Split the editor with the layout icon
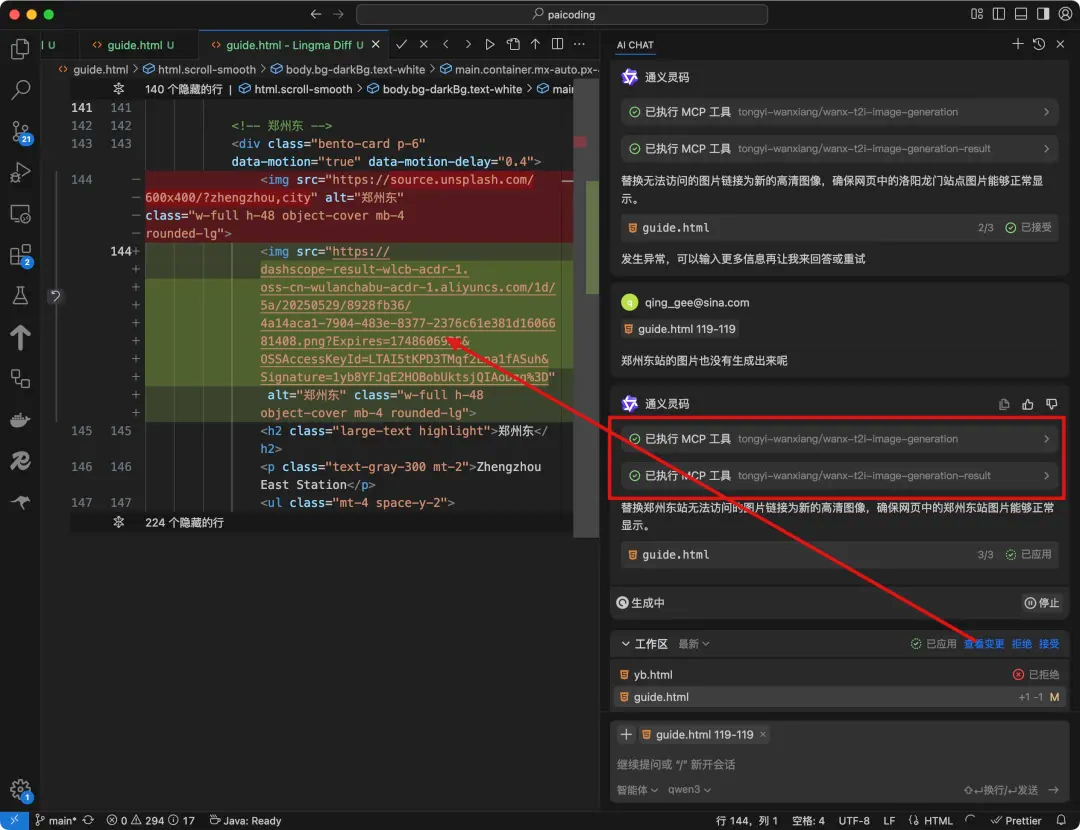1080x830 pixels. [557, 44]
